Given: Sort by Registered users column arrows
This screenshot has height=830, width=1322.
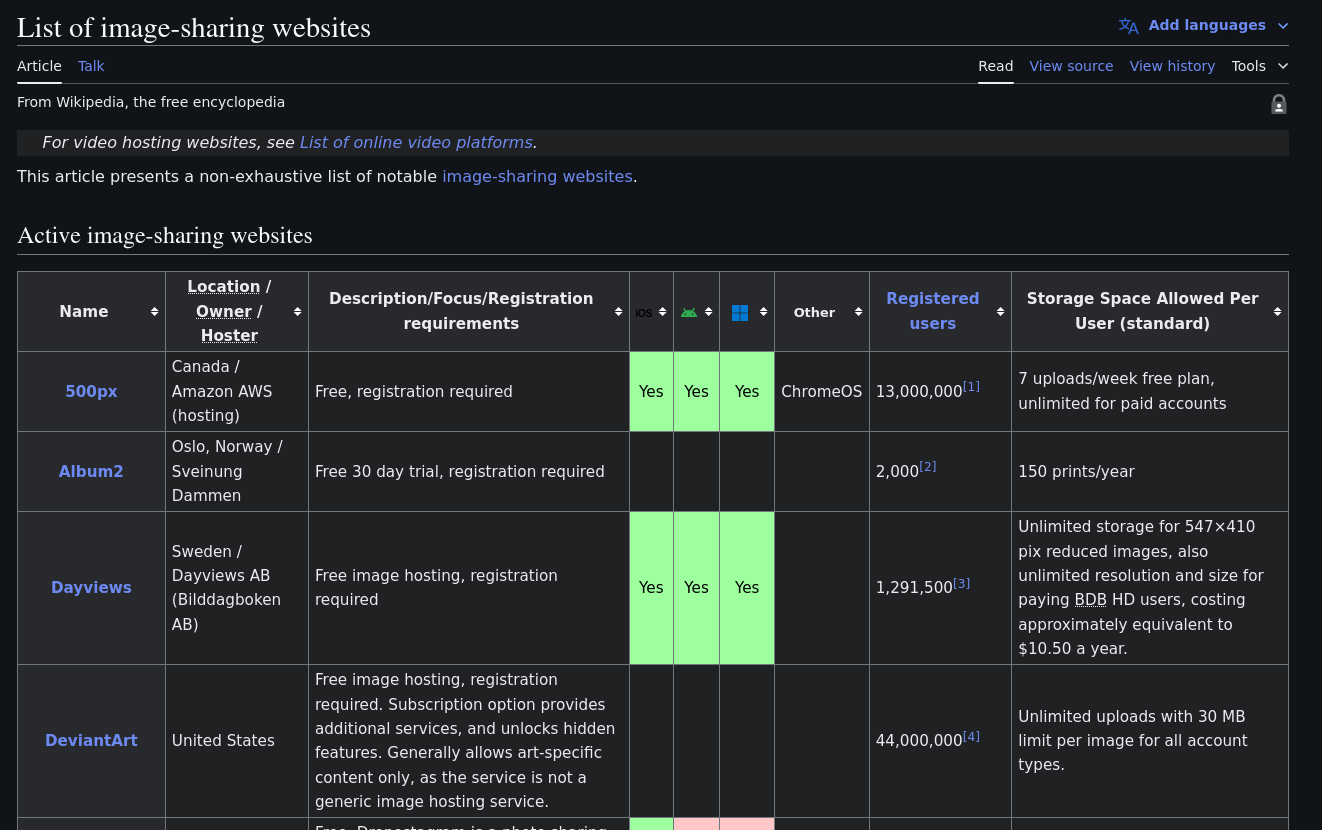Looking at the screenshot, I should point(1000,312).
